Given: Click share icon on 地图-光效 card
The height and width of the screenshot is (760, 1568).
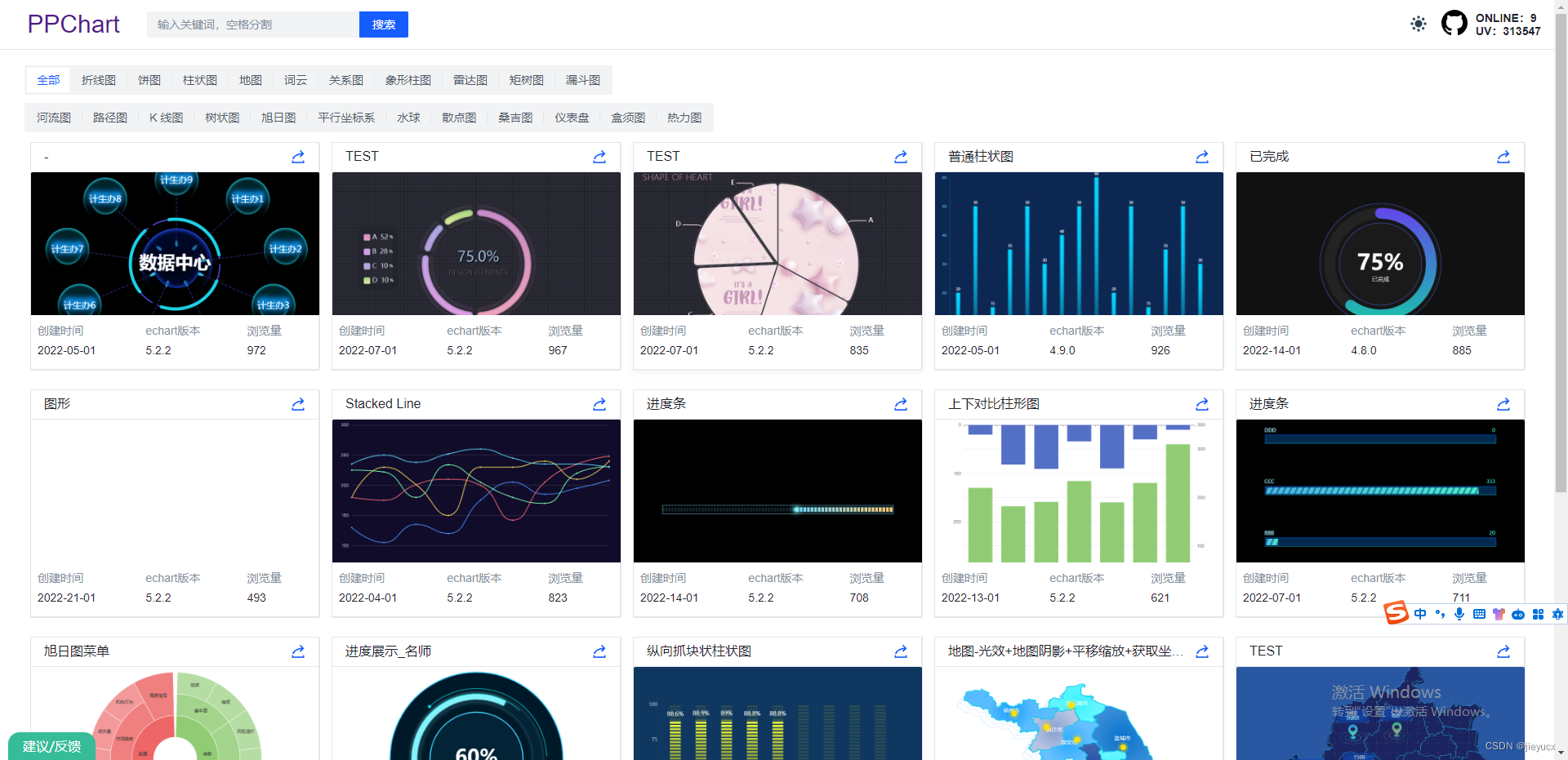Looking at the screenshot, I should pyautogui.click(x=1202, y=651).
